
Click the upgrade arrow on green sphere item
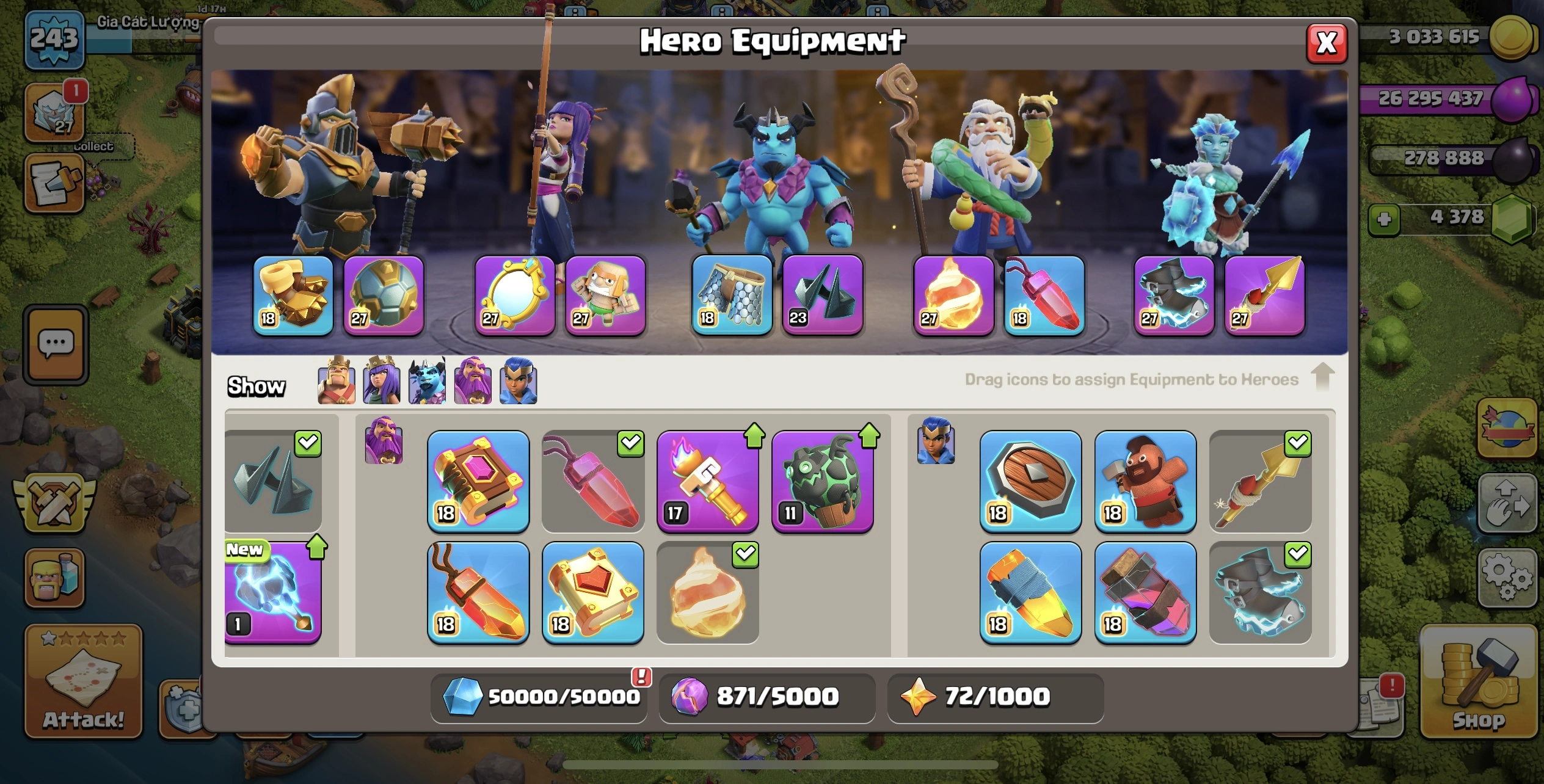pos(869,436)
